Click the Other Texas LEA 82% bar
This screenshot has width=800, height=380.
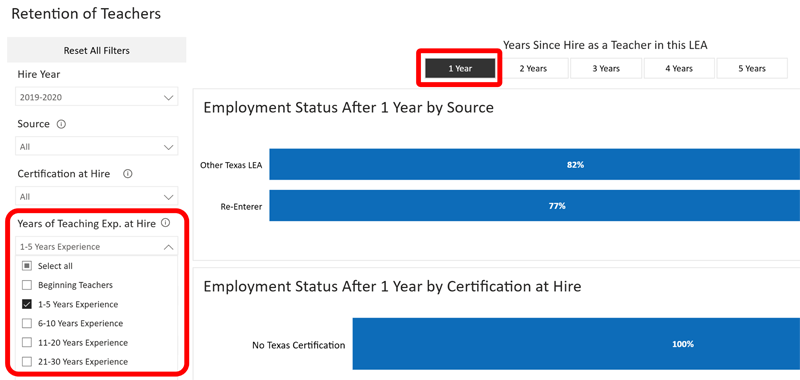click(x=534, y=164)
